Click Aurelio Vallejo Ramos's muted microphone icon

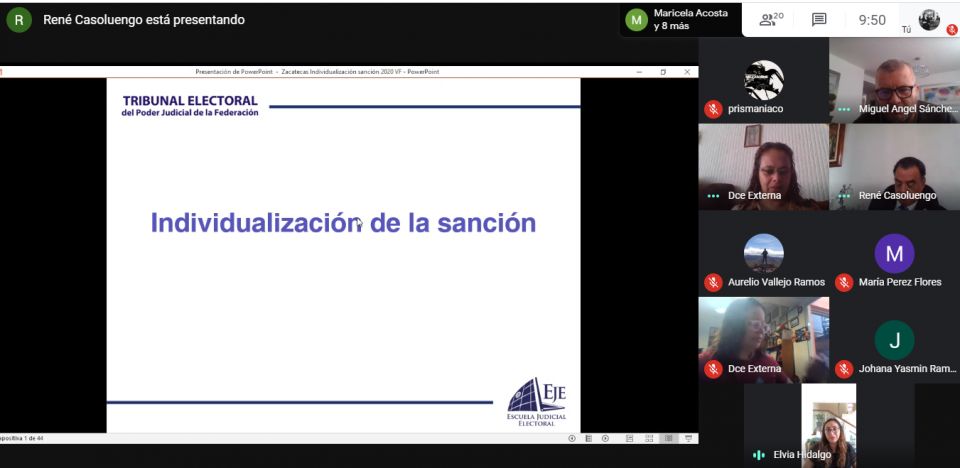(x=713, y=282)
